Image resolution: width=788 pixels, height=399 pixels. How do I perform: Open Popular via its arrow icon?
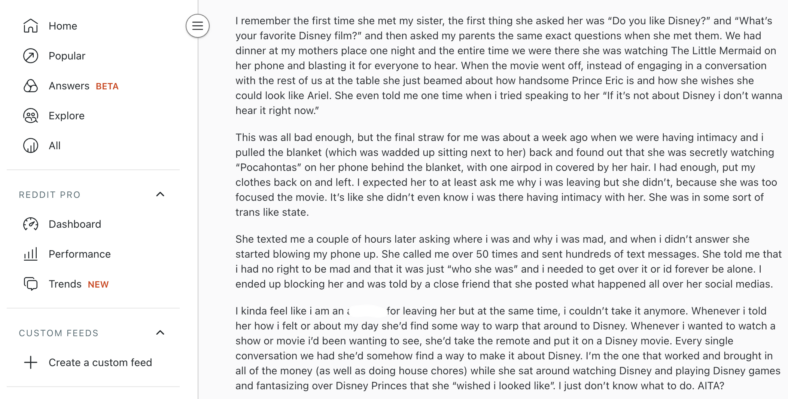(x=31, y=56)
